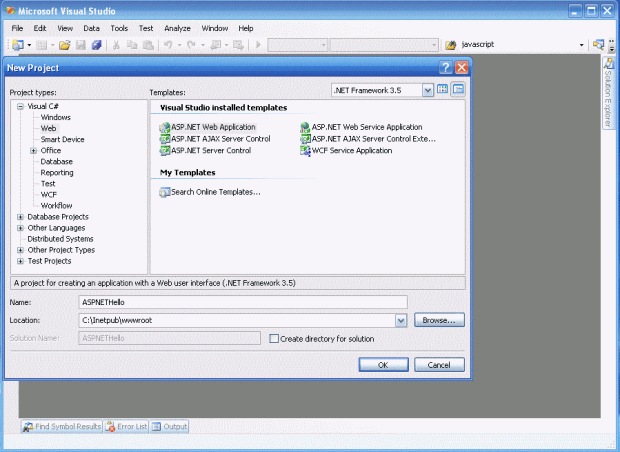Expand the Database Projects node

click(20, 217)
